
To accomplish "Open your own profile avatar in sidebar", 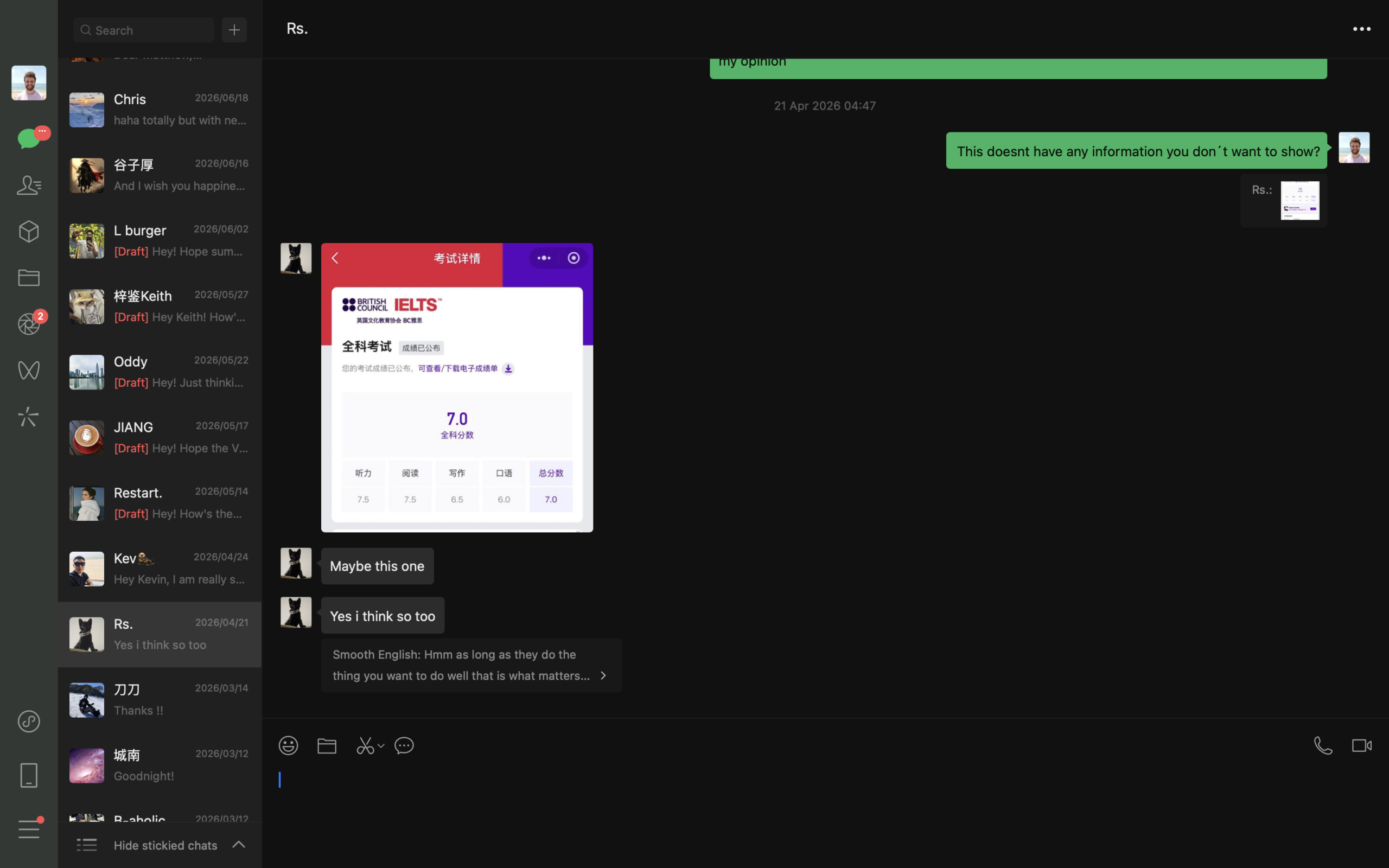I will point(29,82).
